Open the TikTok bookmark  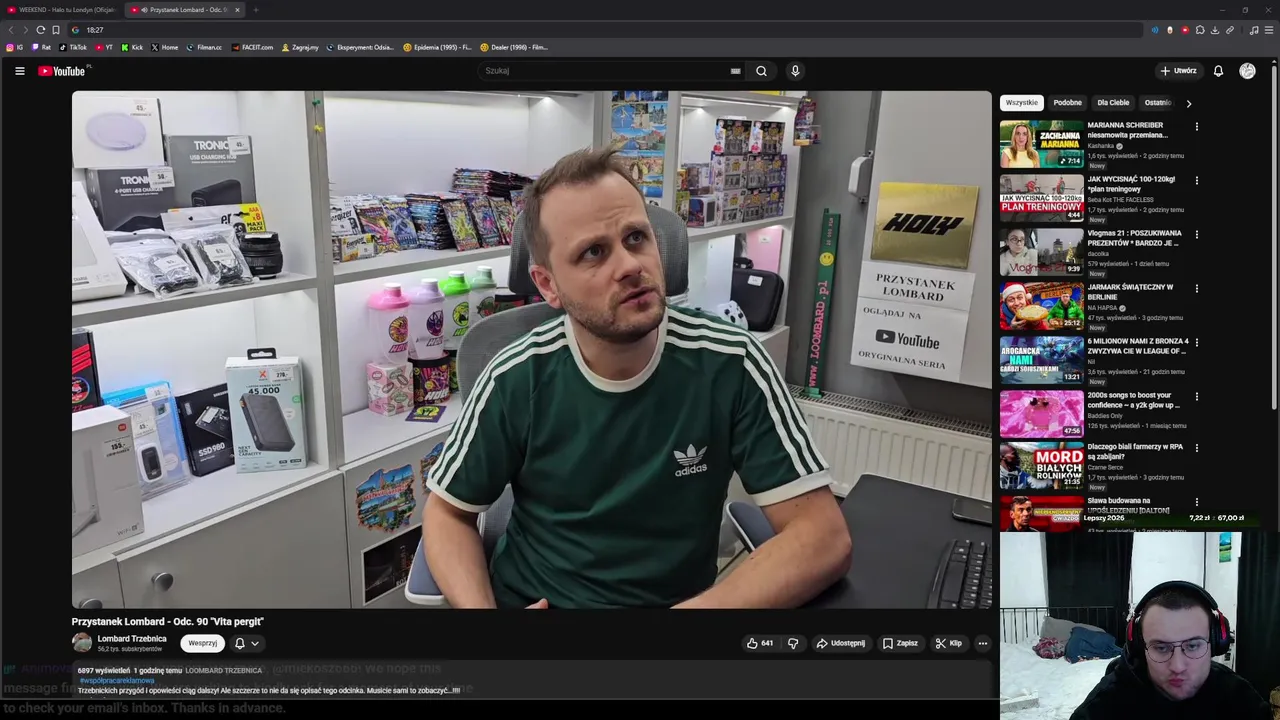pos(74,47)
